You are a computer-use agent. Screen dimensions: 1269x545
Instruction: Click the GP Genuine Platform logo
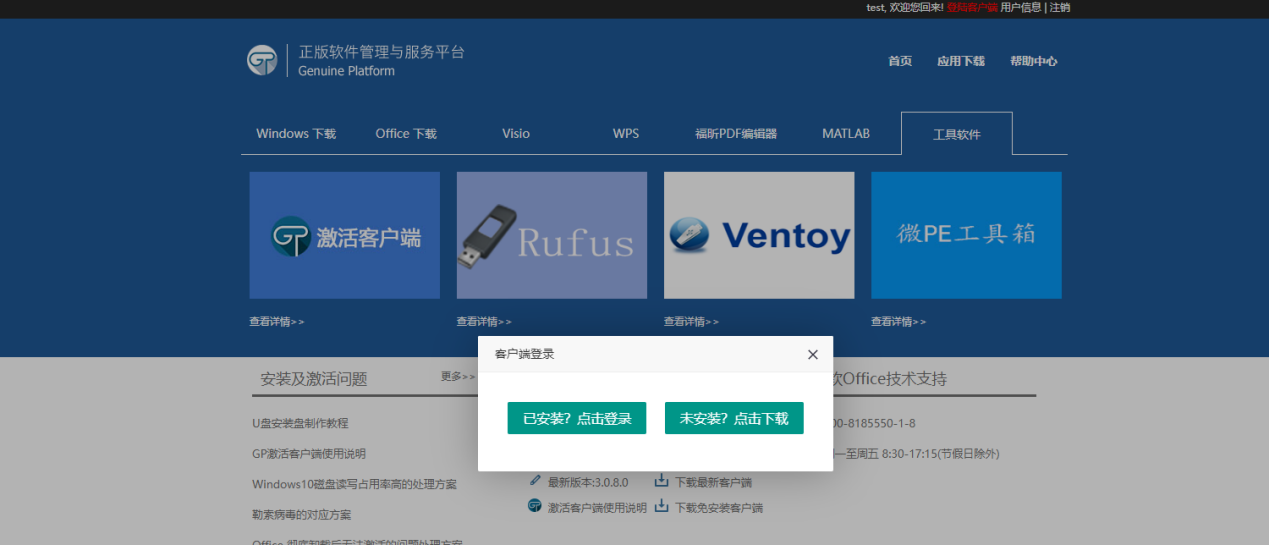[262, 60]
